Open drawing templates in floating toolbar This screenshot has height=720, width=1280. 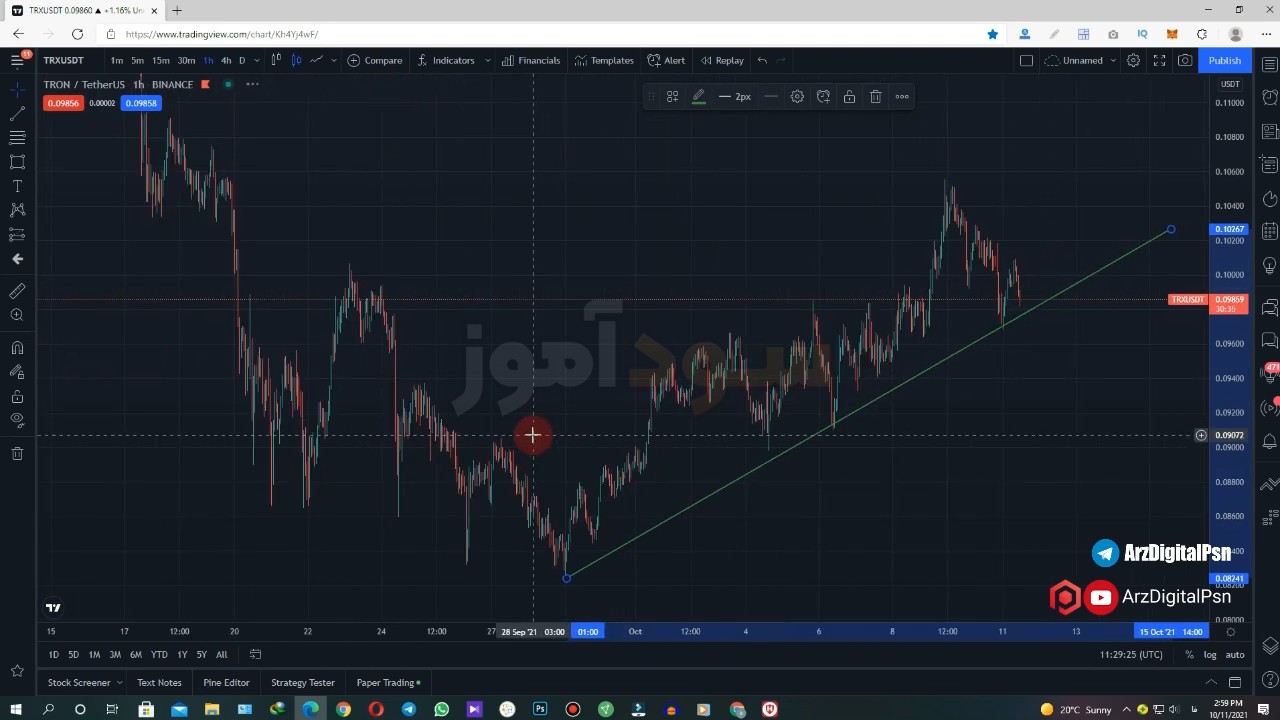[x=673, y=97]
